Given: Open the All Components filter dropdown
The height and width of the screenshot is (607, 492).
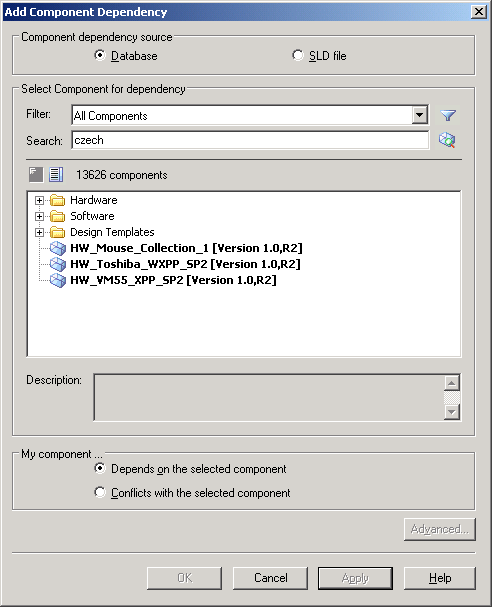Looking at the screenshot, I should (419, 115).
